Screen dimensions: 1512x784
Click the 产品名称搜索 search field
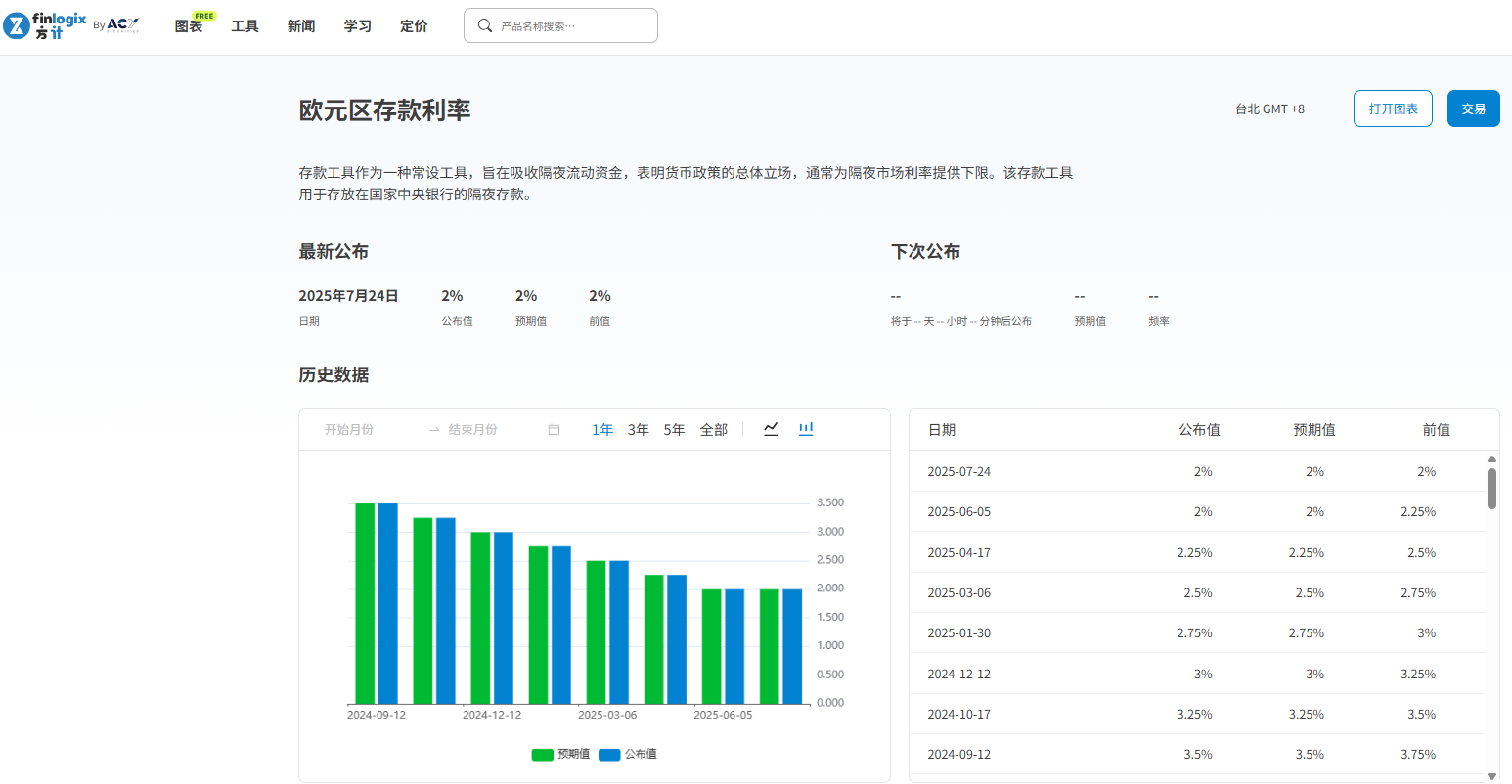click(x=572, y=26)
